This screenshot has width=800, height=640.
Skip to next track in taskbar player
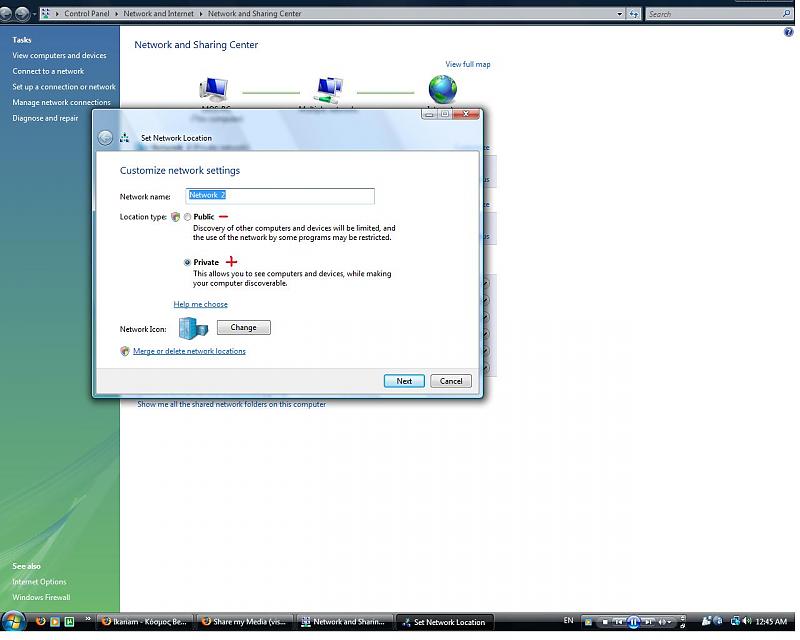pos(648,622)
